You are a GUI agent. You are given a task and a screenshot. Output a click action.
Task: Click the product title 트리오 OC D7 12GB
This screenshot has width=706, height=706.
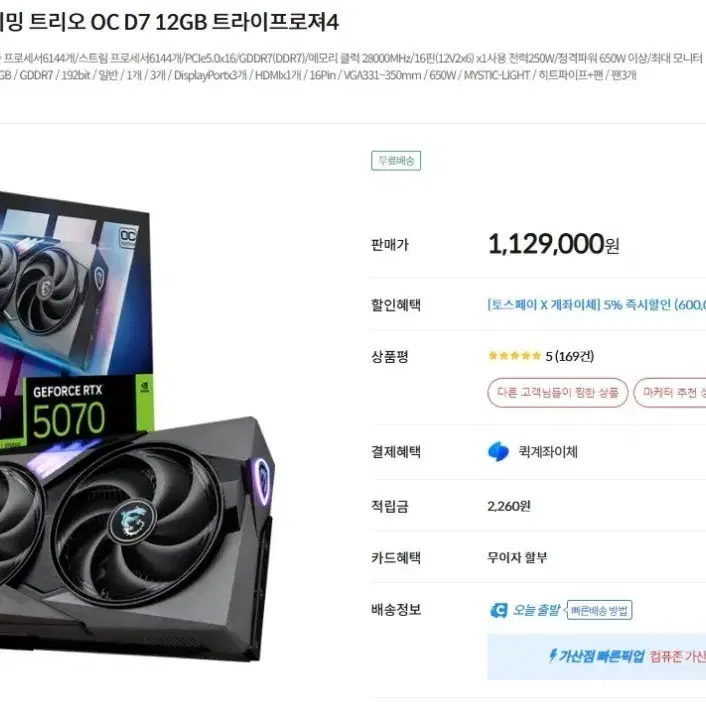click(118, 22)
